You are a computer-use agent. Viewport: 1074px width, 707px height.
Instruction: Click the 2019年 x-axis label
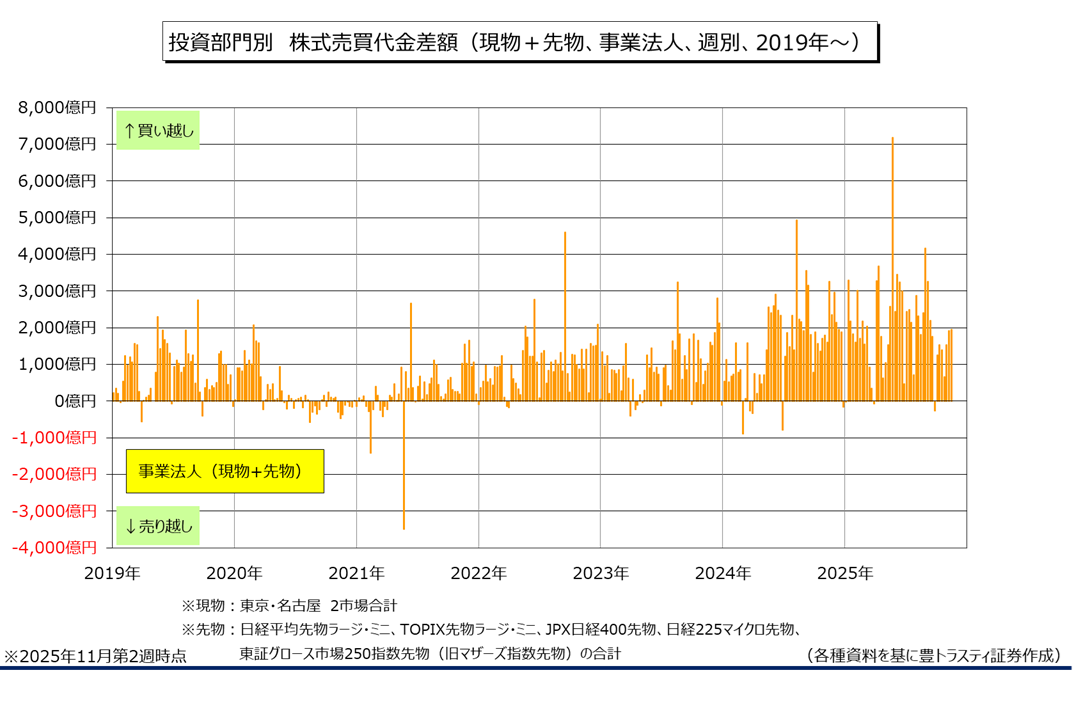(112, 573)
